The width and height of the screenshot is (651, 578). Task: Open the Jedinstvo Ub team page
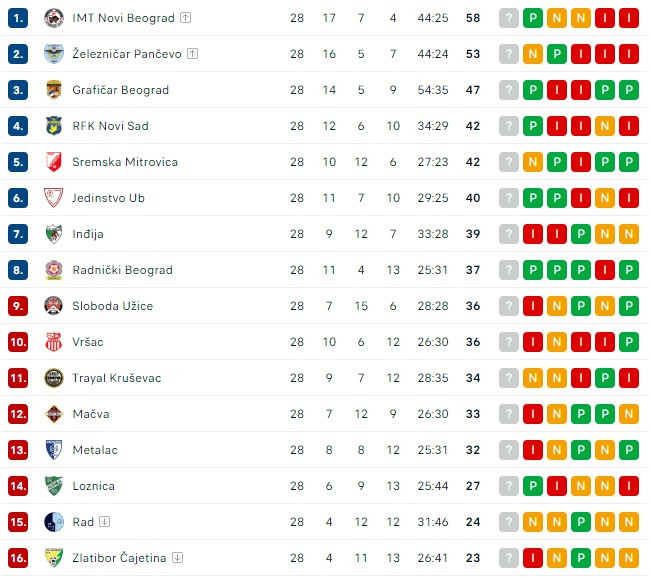(108, 198)
